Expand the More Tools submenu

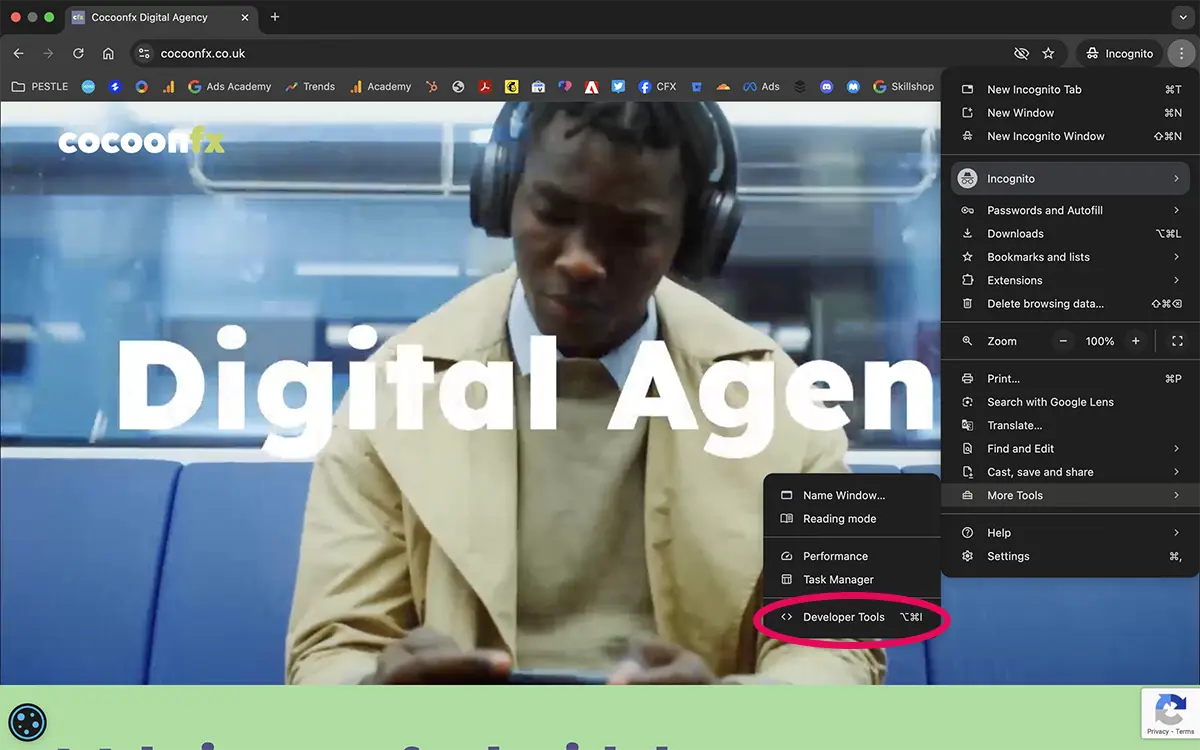pos(1015,495)
